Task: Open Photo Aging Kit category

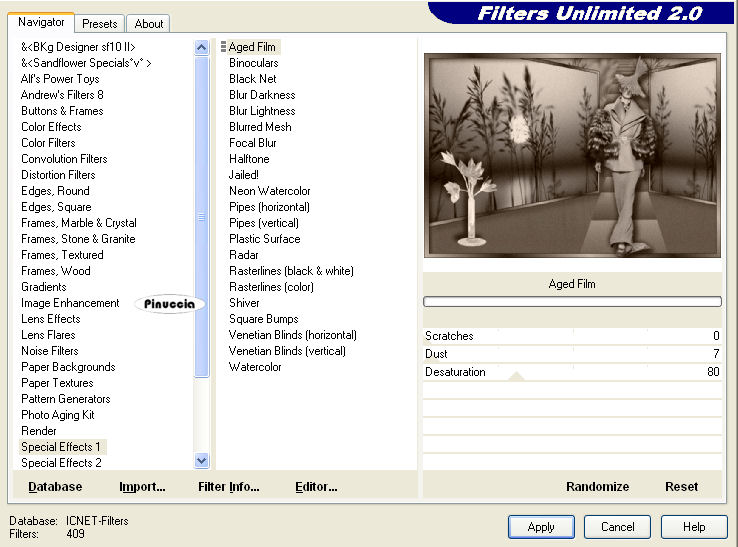Action: [x=57, y=415]
